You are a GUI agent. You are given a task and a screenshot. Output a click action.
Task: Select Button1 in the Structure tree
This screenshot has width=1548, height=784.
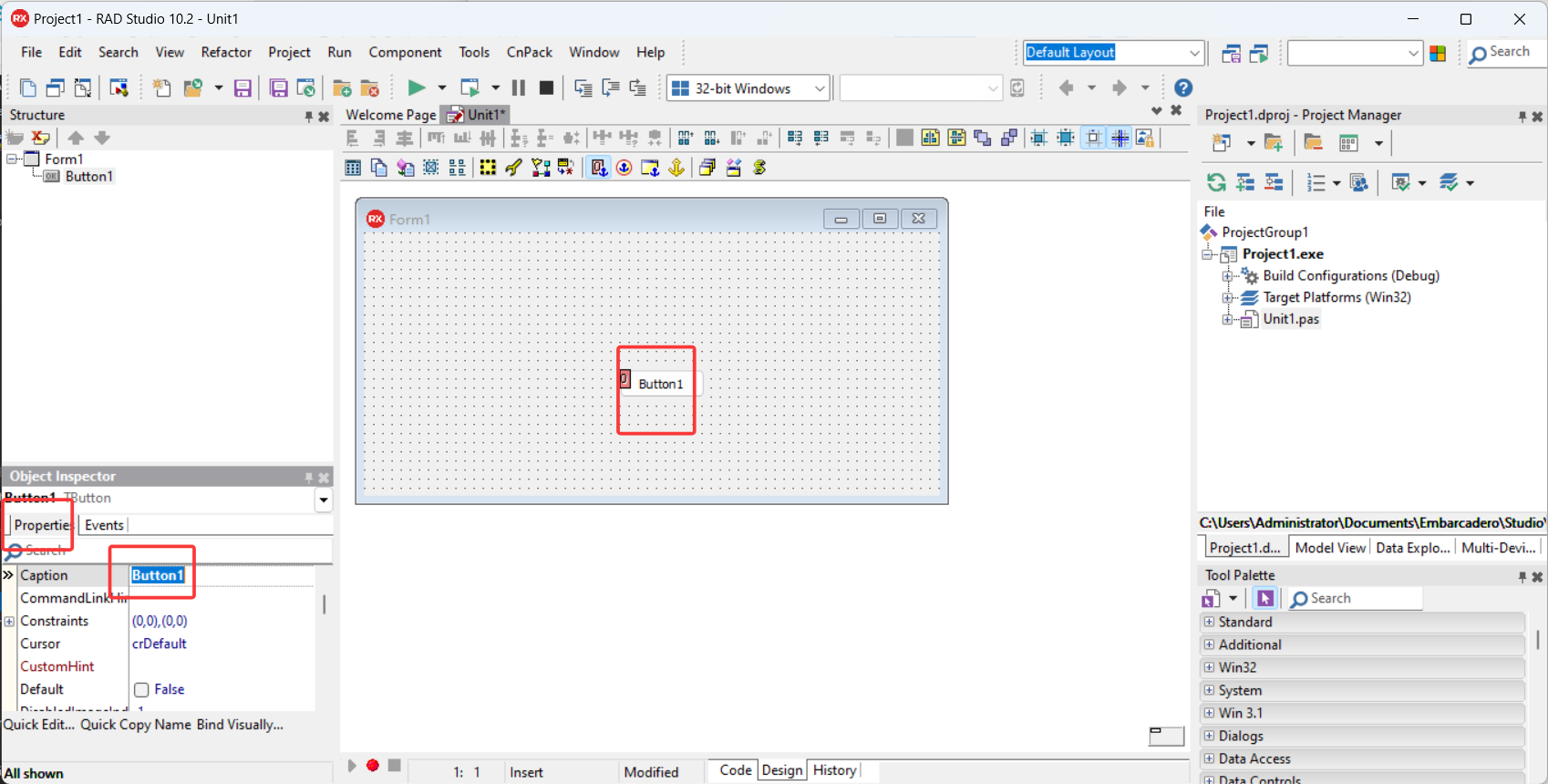[88, 177]
